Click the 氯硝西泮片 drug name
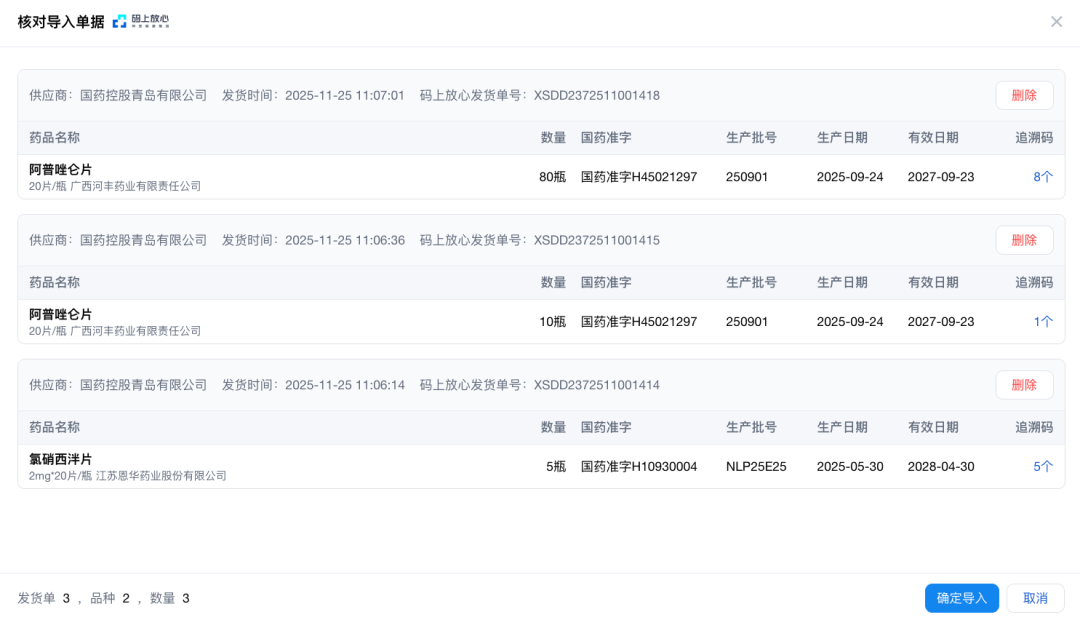The image size is (1080, 620). (x=60, y=459)
